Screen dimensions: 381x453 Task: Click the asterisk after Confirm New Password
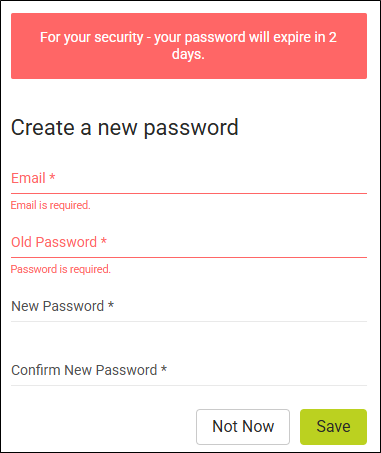pyautogui.click(x=164, y=368)
